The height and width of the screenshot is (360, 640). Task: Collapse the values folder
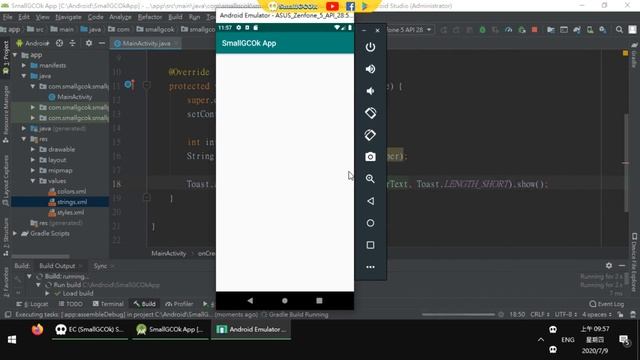tap(33, 181)
